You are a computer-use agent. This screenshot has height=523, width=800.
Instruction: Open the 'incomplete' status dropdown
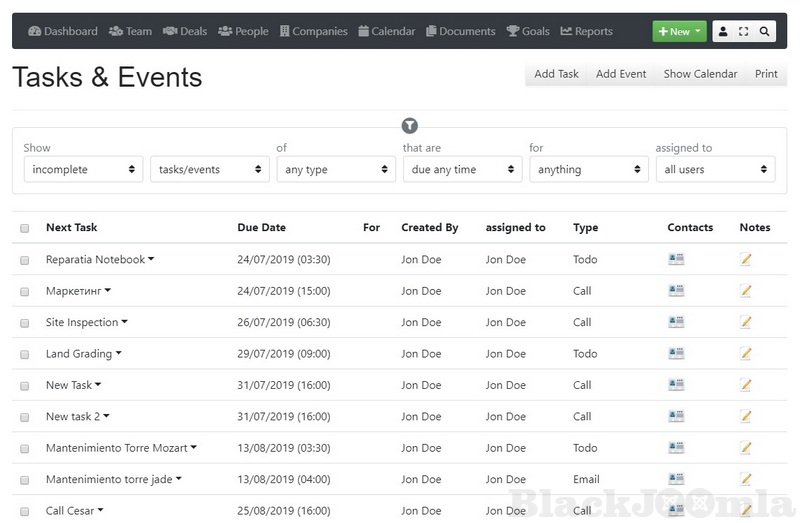click(x=83, y=170)
